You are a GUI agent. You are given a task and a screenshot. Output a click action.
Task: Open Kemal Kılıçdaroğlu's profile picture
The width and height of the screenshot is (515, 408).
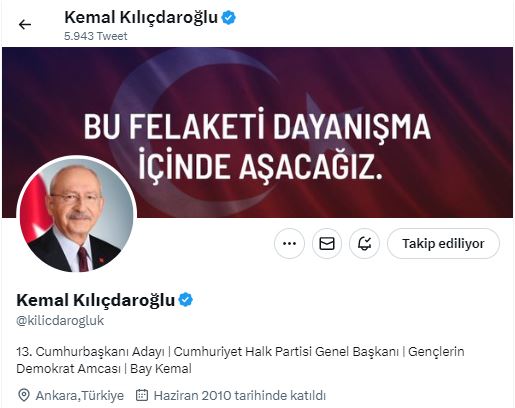click(76, 215)
